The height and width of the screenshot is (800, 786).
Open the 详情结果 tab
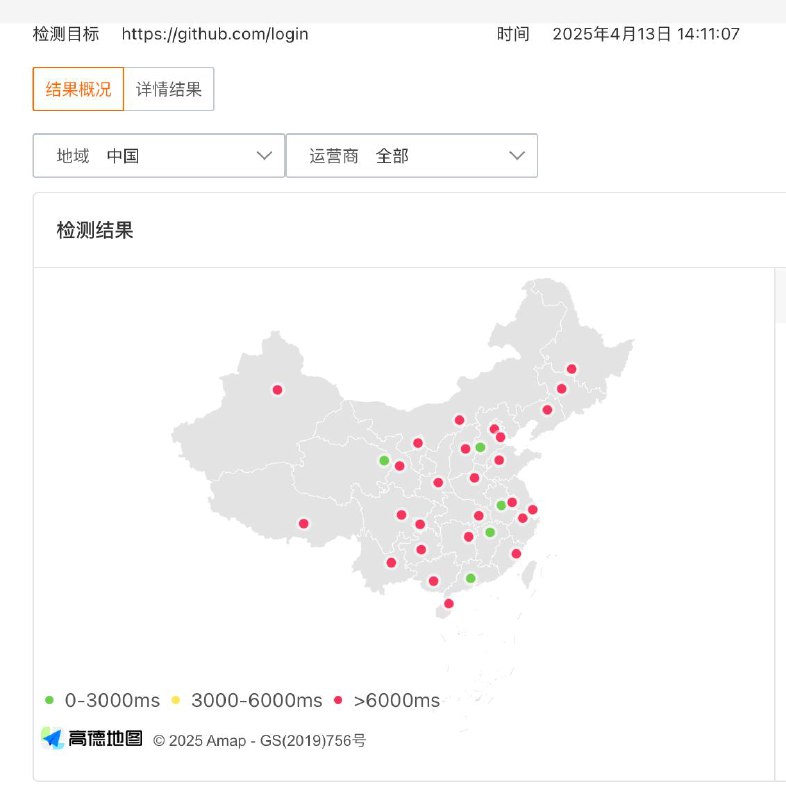pyautogui.click(x=169, y=89)
